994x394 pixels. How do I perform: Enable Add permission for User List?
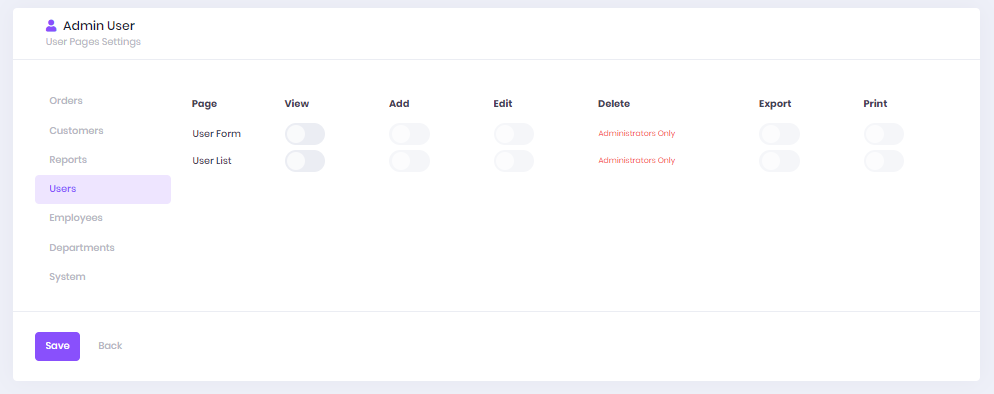(410, 161)
